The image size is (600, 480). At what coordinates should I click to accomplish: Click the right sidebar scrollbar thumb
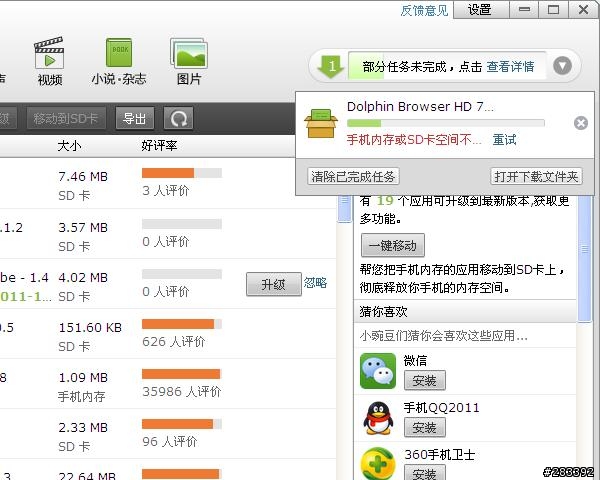tap(585, 259)
